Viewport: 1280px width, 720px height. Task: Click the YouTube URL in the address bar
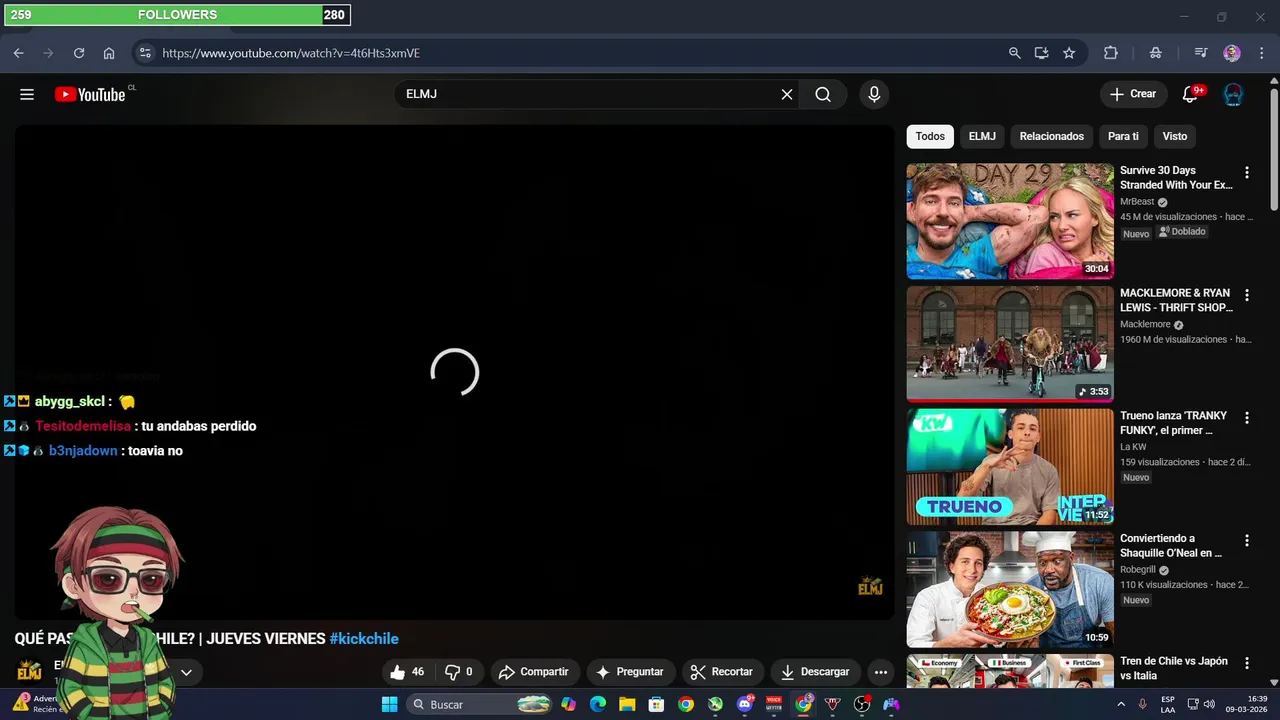(291, 53)
